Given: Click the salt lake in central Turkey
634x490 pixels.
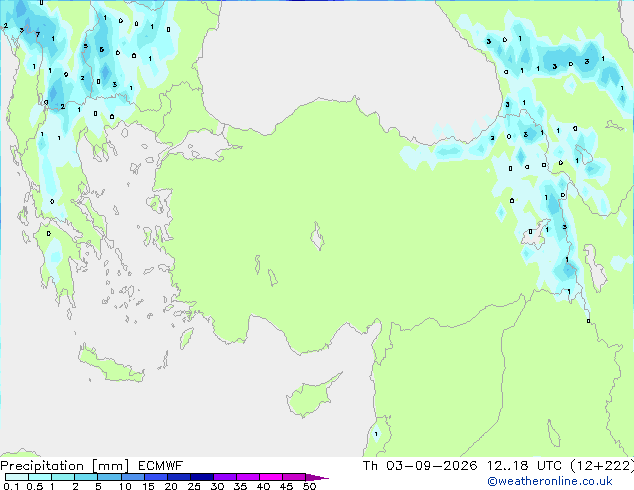Looking at the screenshot, I should point(317,236).
